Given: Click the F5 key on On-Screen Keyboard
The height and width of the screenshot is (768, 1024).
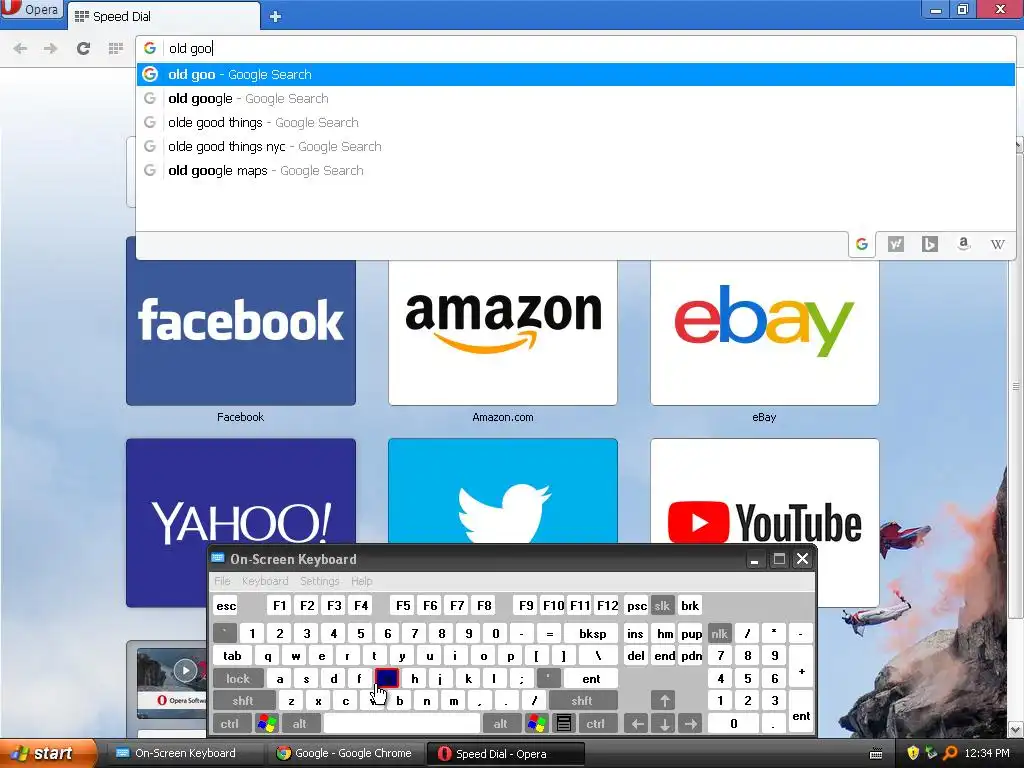Looking at the screenshot, I should pyautogui.click(x=403, y=606).
